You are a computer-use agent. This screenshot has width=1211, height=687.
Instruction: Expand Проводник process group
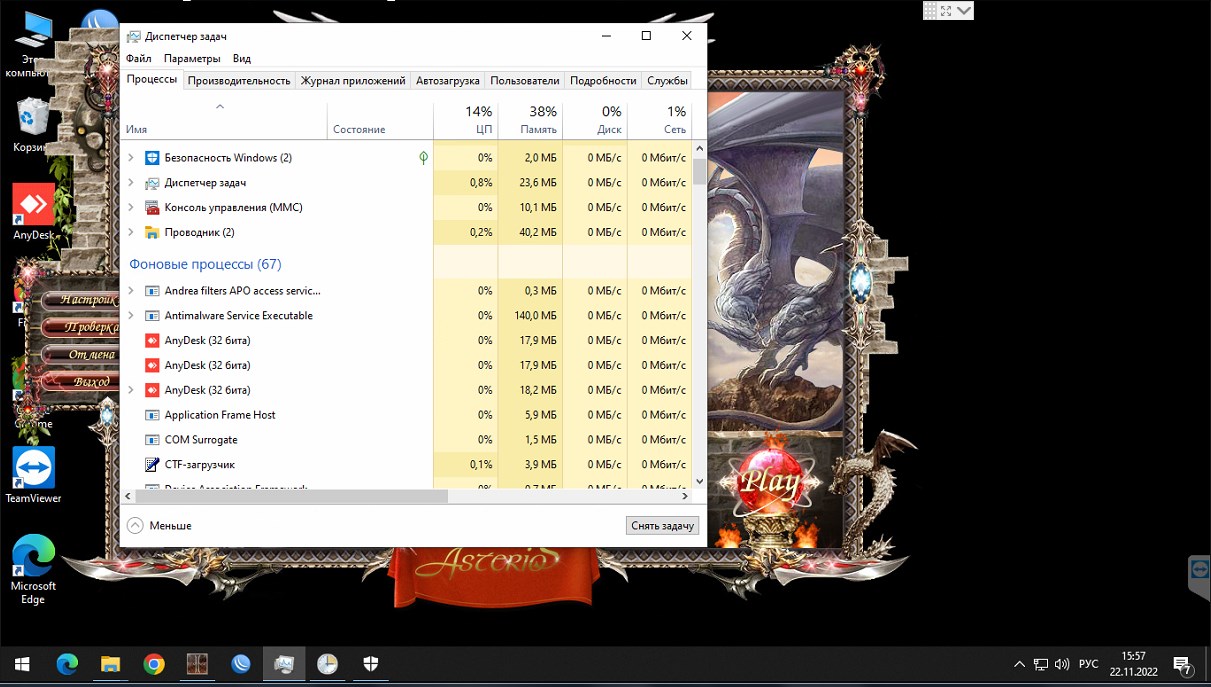click(x=131, y=233)
